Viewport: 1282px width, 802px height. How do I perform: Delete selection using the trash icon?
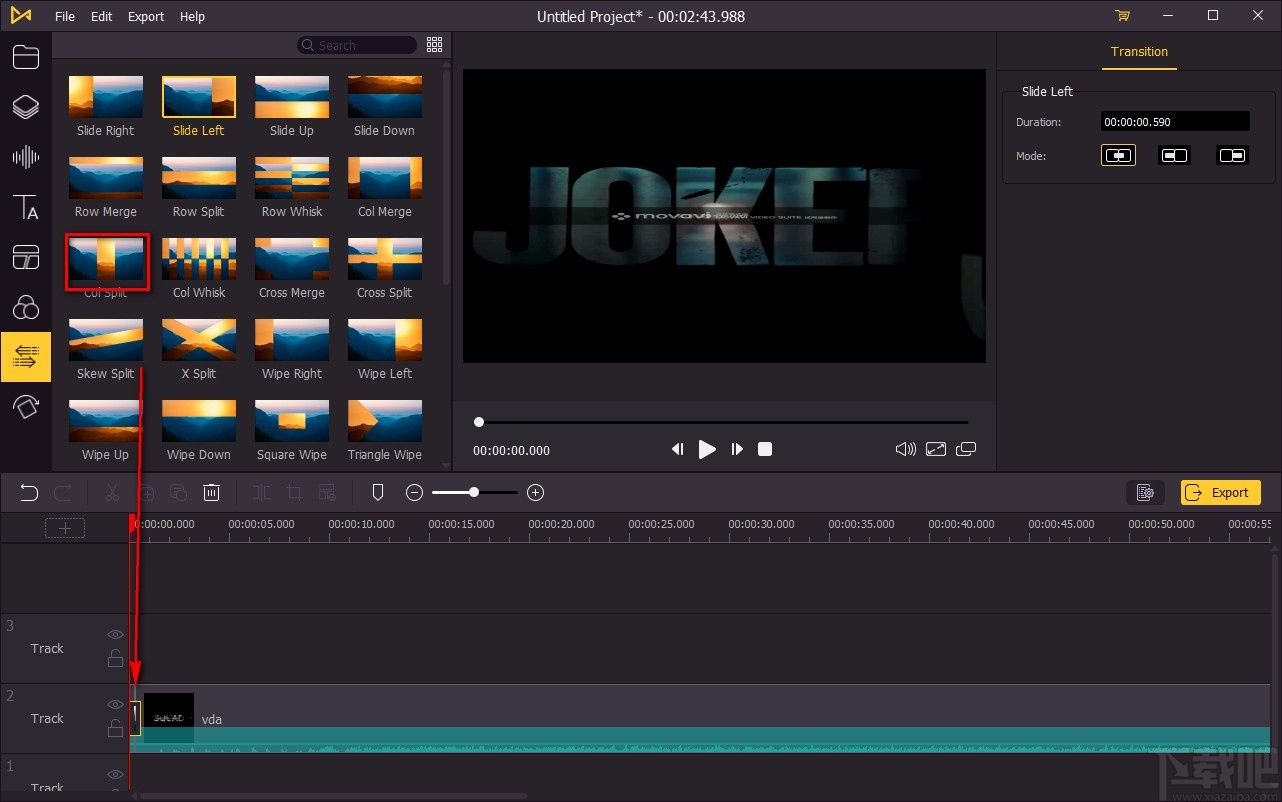[211, 491]
